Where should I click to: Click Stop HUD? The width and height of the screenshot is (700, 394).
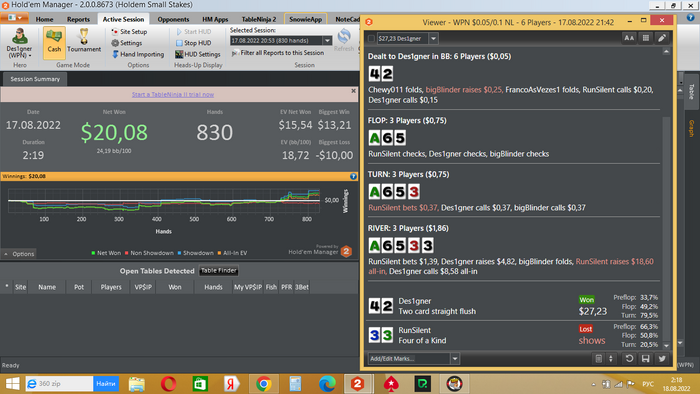193,43
